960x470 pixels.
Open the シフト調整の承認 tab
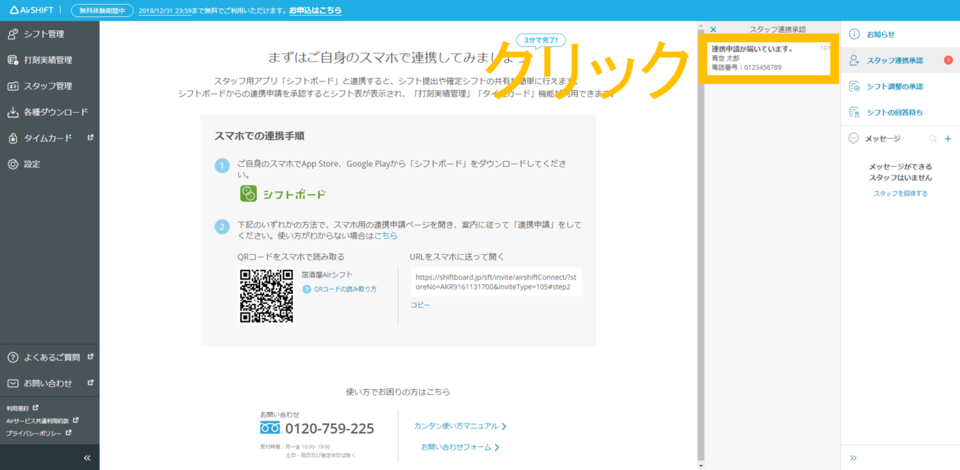pyautogui.click(x=894, y=86)
